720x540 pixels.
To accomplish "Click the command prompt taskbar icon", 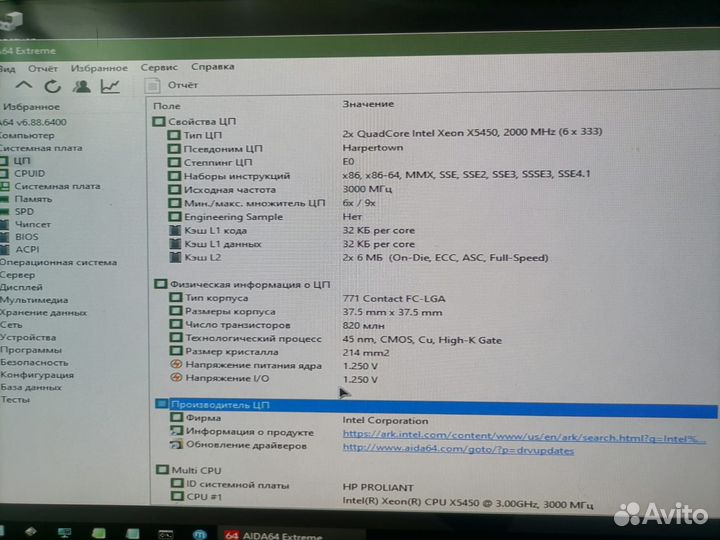I will [165, 534].
